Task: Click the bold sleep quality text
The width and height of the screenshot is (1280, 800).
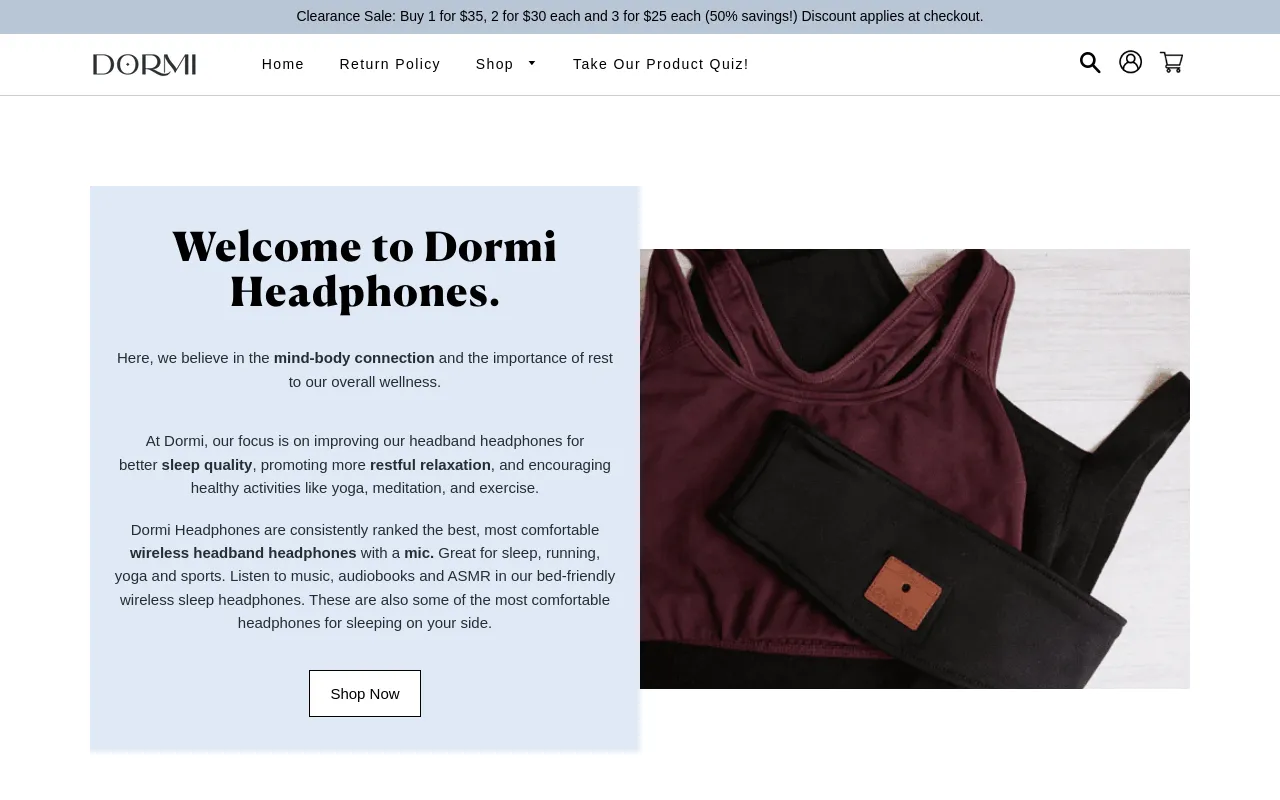Action: point(207,465)
